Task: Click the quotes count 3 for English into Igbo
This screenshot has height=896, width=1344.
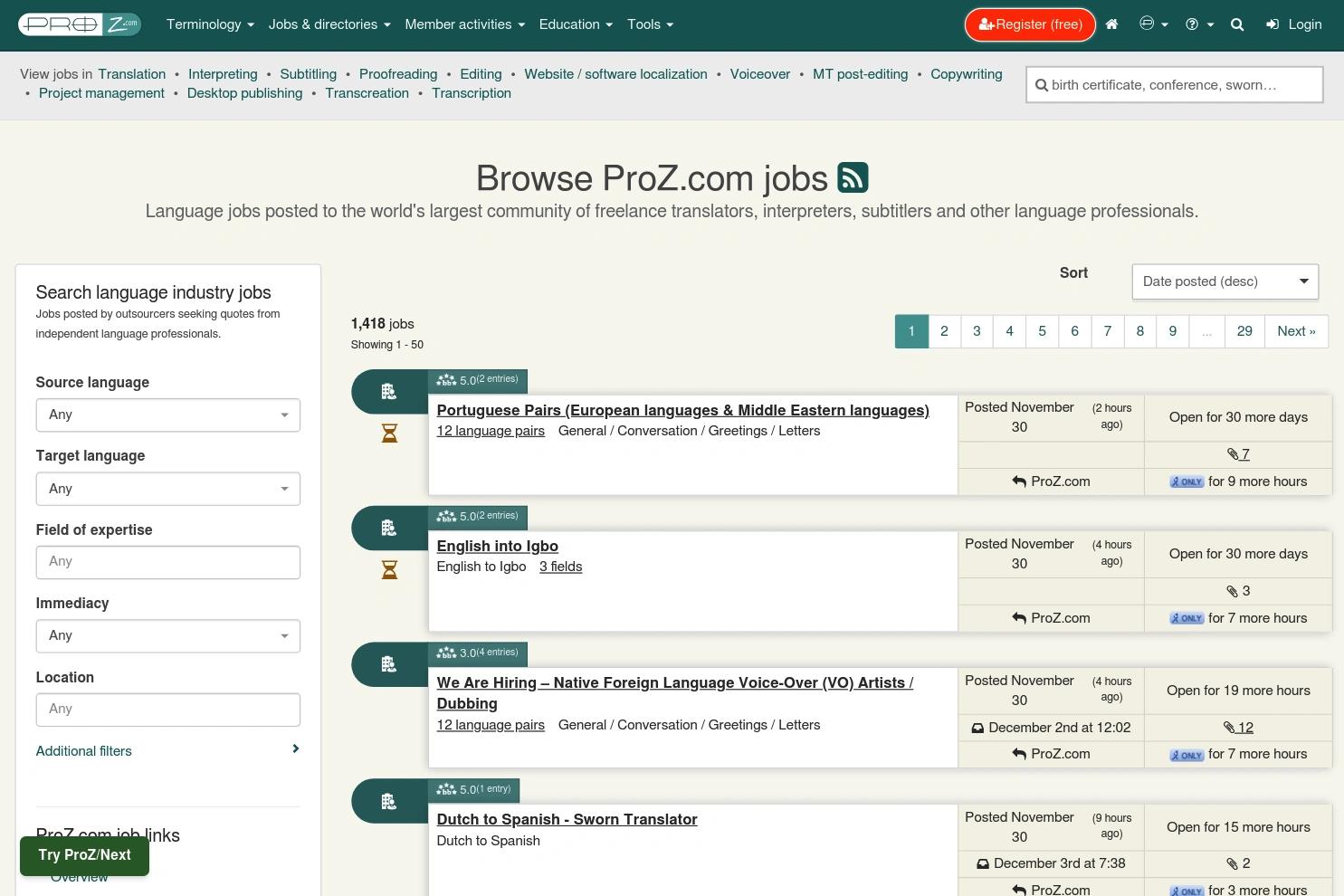Action: [x=1238, y=591]
